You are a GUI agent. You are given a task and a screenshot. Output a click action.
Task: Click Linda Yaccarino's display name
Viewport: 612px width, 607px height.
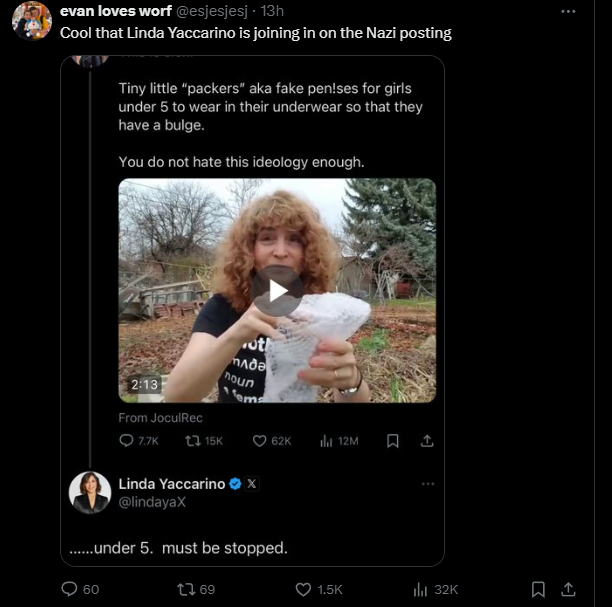pos(171,484)
